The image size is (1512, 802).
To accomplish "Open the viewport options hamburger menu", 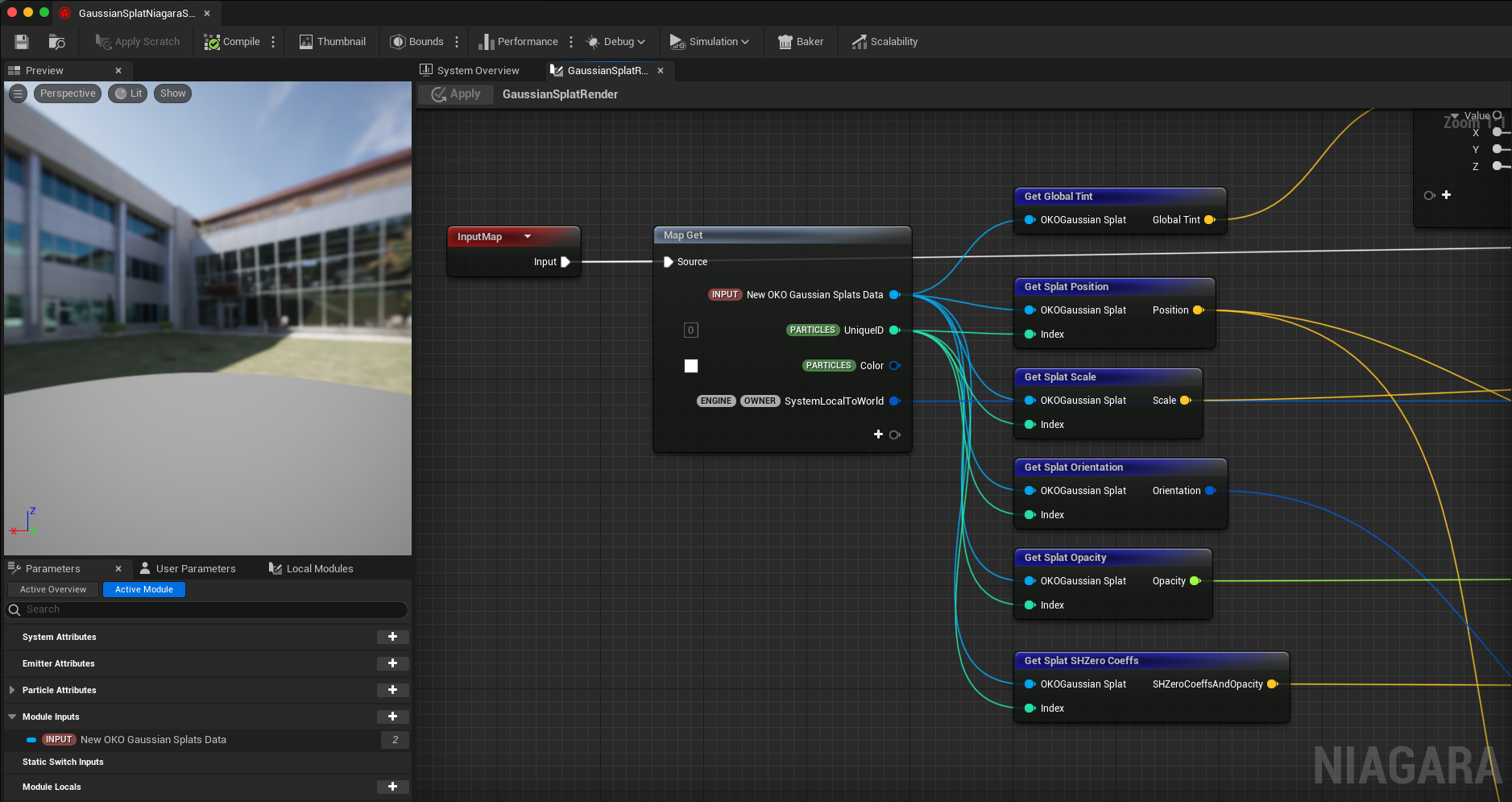I will 18,93.
